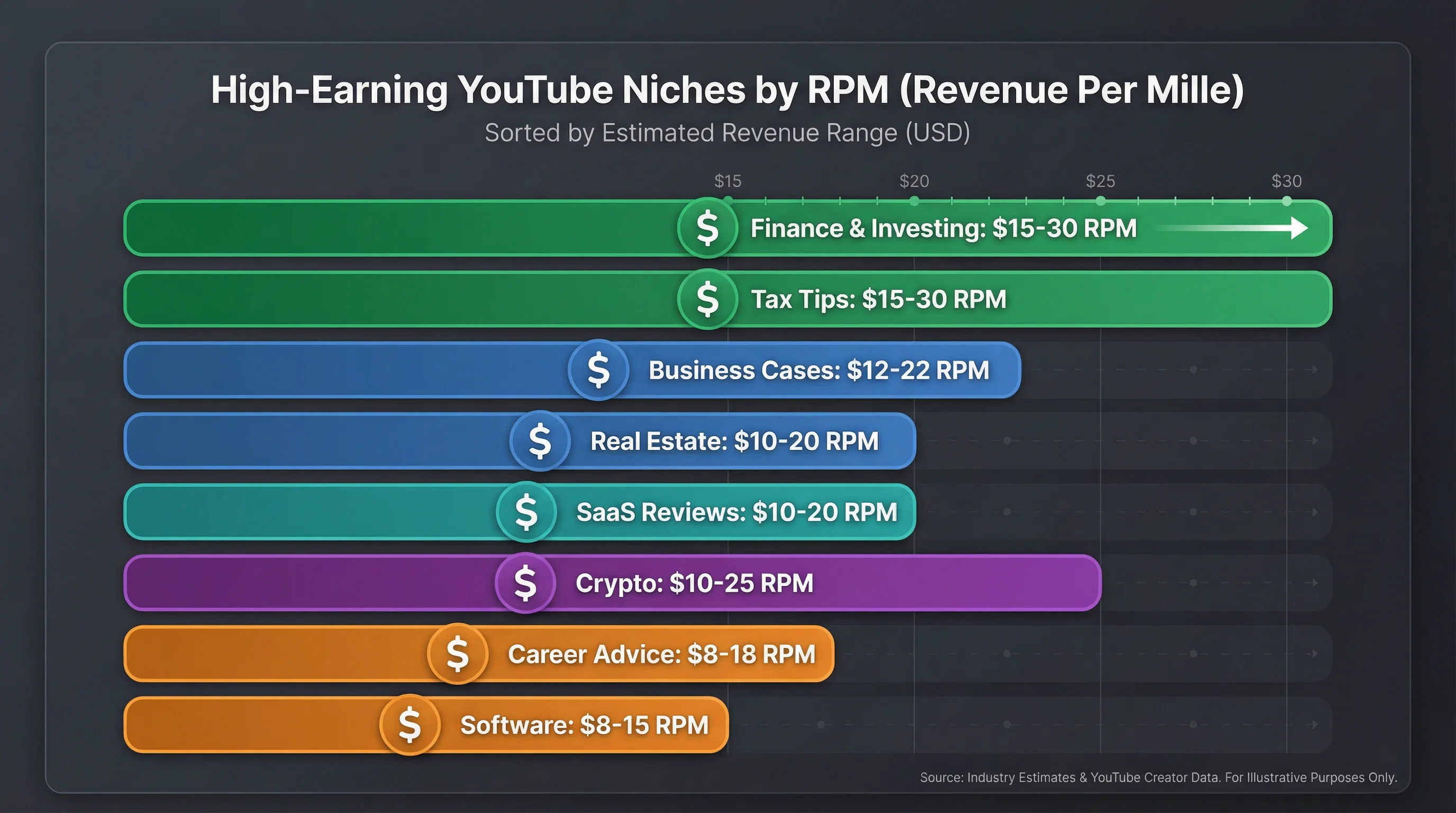Click the dollar icon on SaaS Reviews bar
The height and width of the screenshot is (813, 1456).
tap(526, 512)
